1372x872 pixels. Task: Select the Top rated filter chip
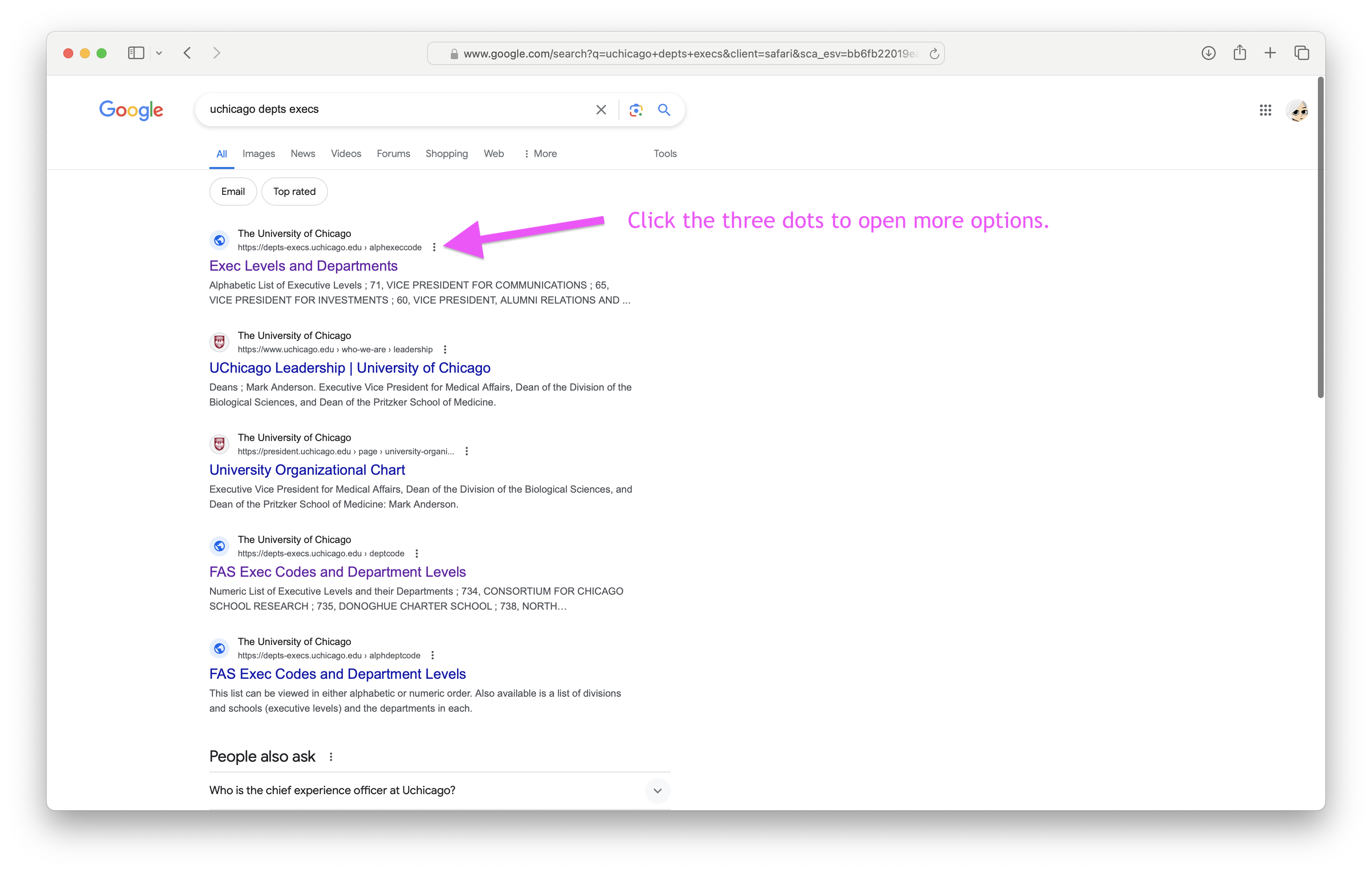click(x=295, y=191)
